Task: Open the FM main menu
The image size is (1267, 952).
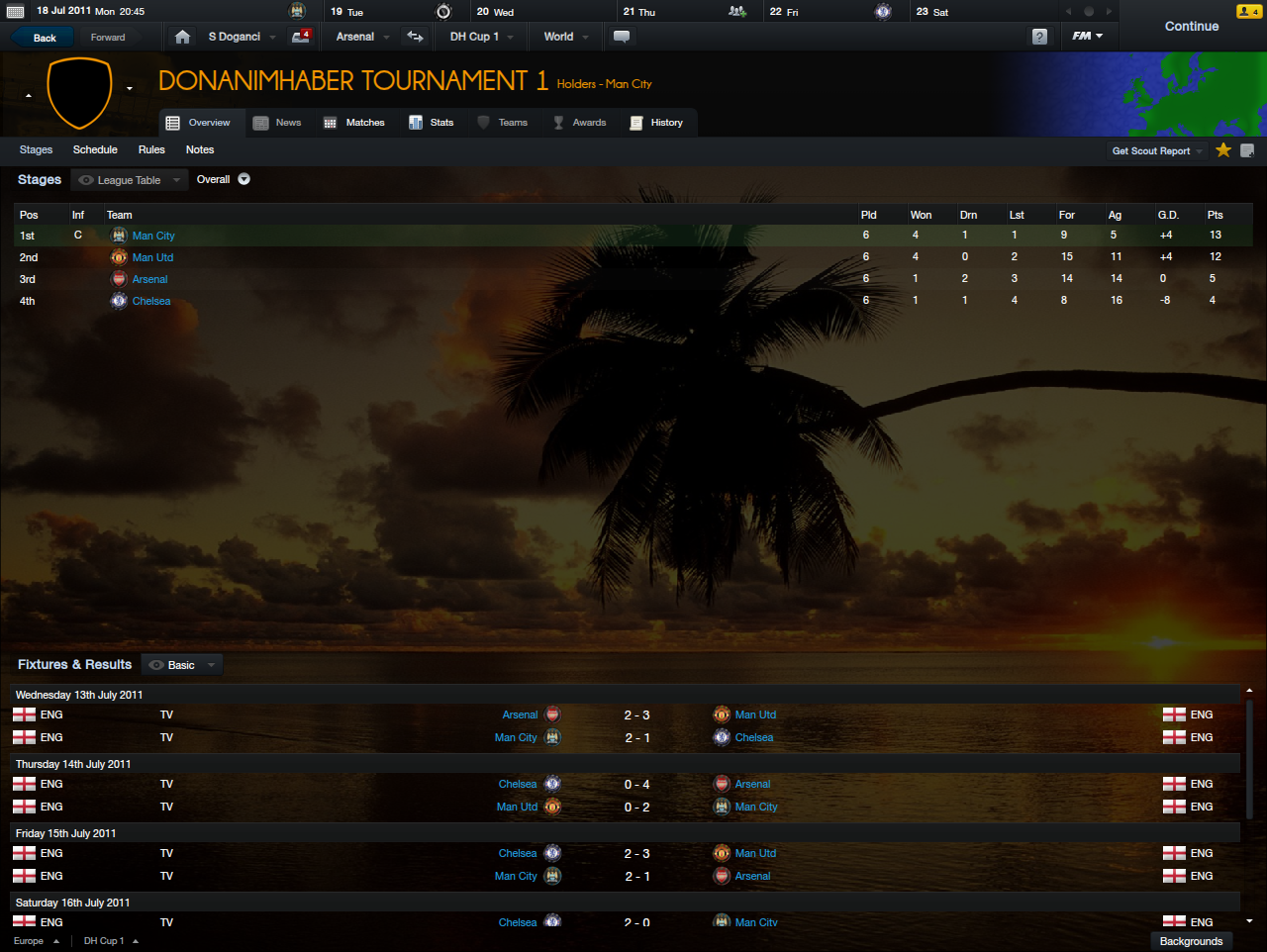Action: (1087, 37)
